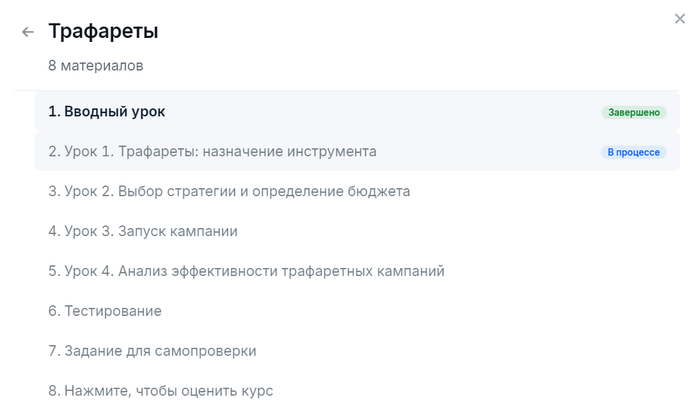Select Урок 2. Выбор стратегии и определение бюджета
The image size is (700, 409).
(229, 191)
